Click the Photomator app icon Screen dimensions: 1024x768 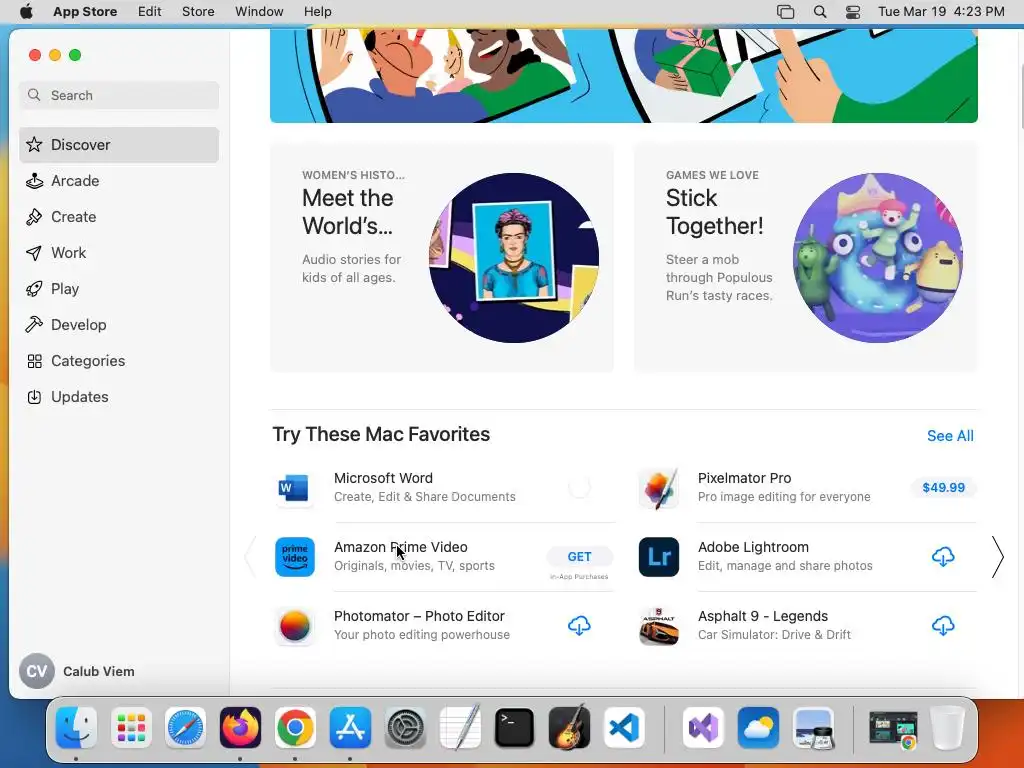coord(295,626)
